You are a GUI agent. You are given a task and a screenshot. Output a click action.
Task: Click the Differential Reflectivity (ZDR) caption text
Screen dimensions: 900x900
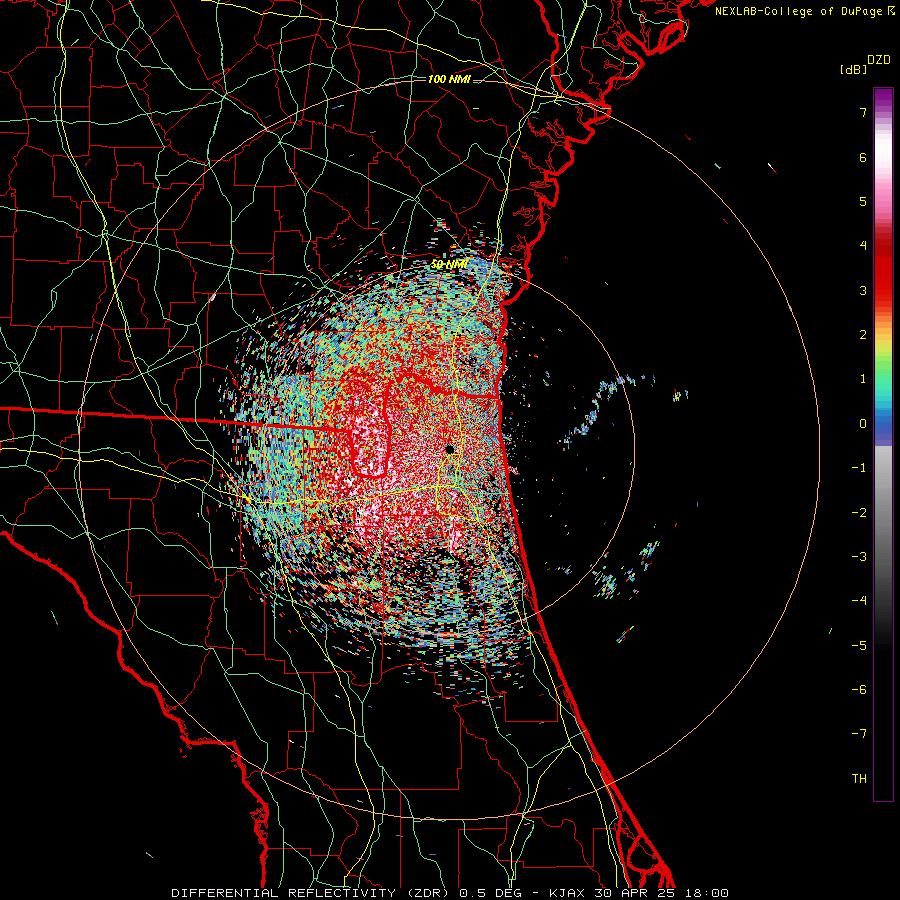pyautogui.click(x=313, y=893)
